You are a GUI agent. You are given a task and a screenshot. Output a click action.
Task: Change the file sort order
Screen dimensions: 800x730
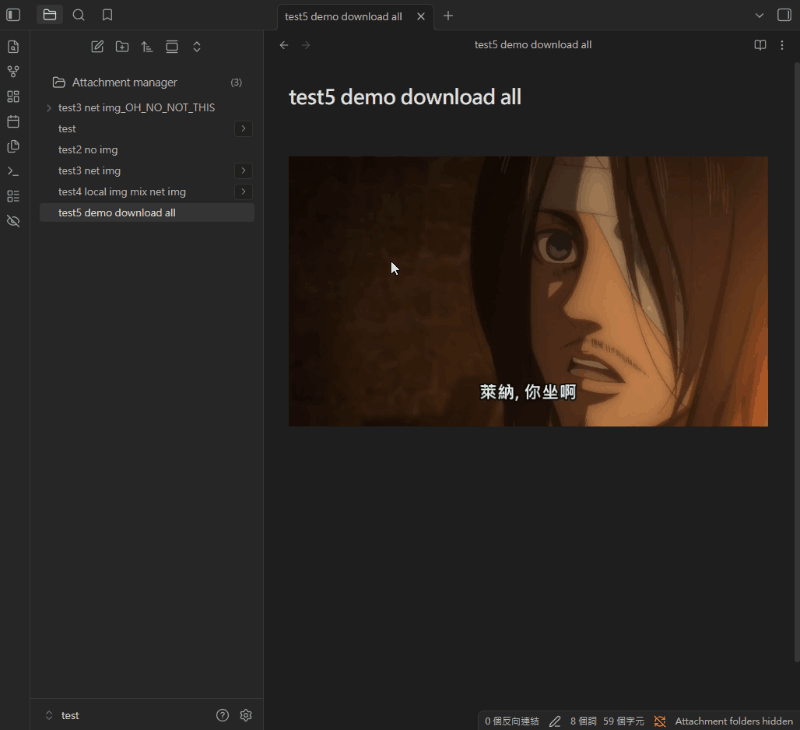click(147, 46)
